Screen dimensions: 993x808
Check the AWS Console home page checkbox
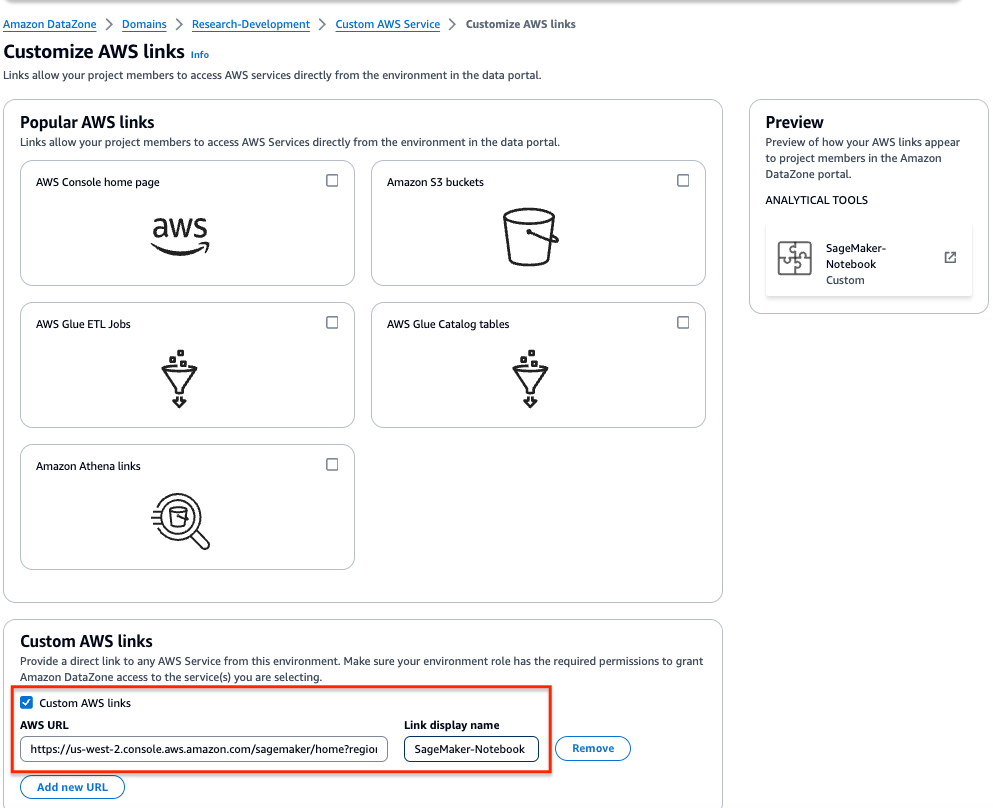(332, 180)
